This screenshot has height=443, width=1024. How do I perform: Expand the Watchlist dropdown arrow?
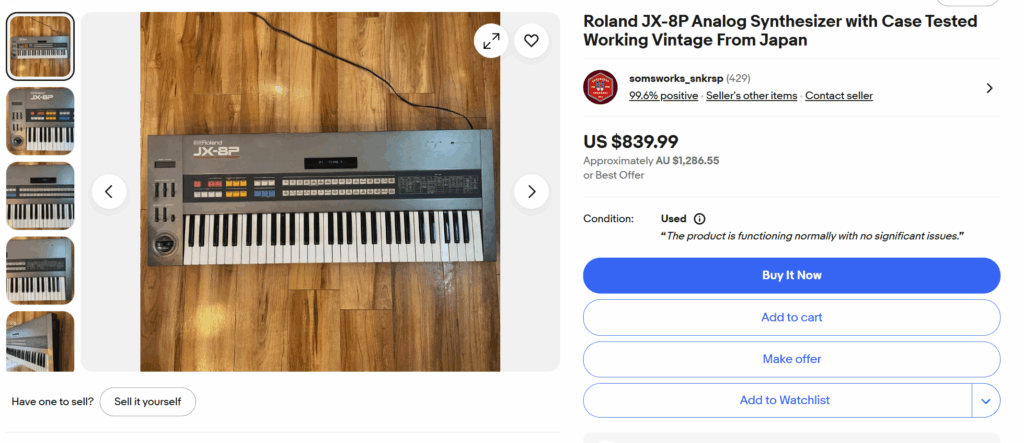click(986, 401)
